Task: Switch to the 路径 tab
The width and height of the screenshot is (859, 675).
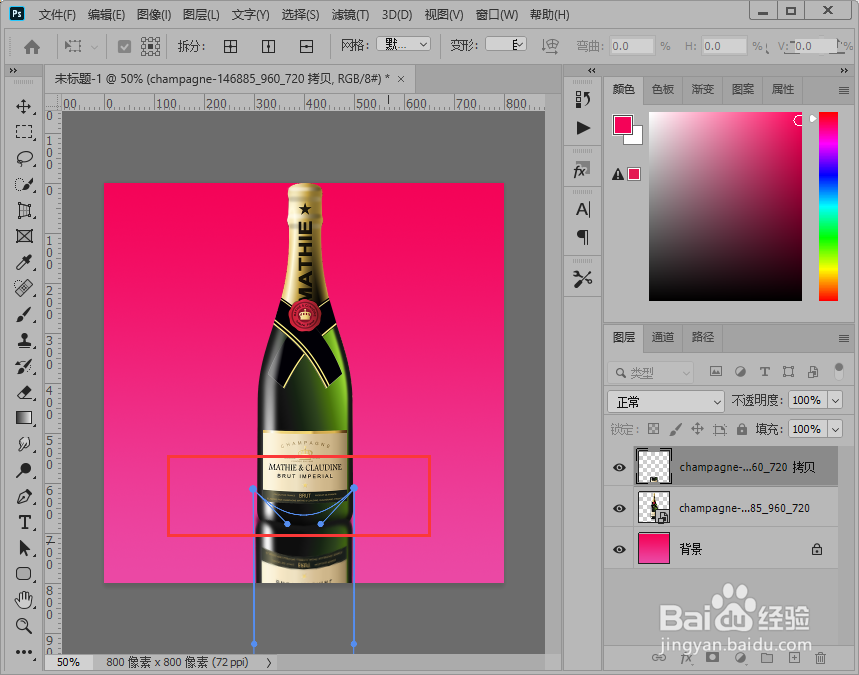Action: point(702,337)
